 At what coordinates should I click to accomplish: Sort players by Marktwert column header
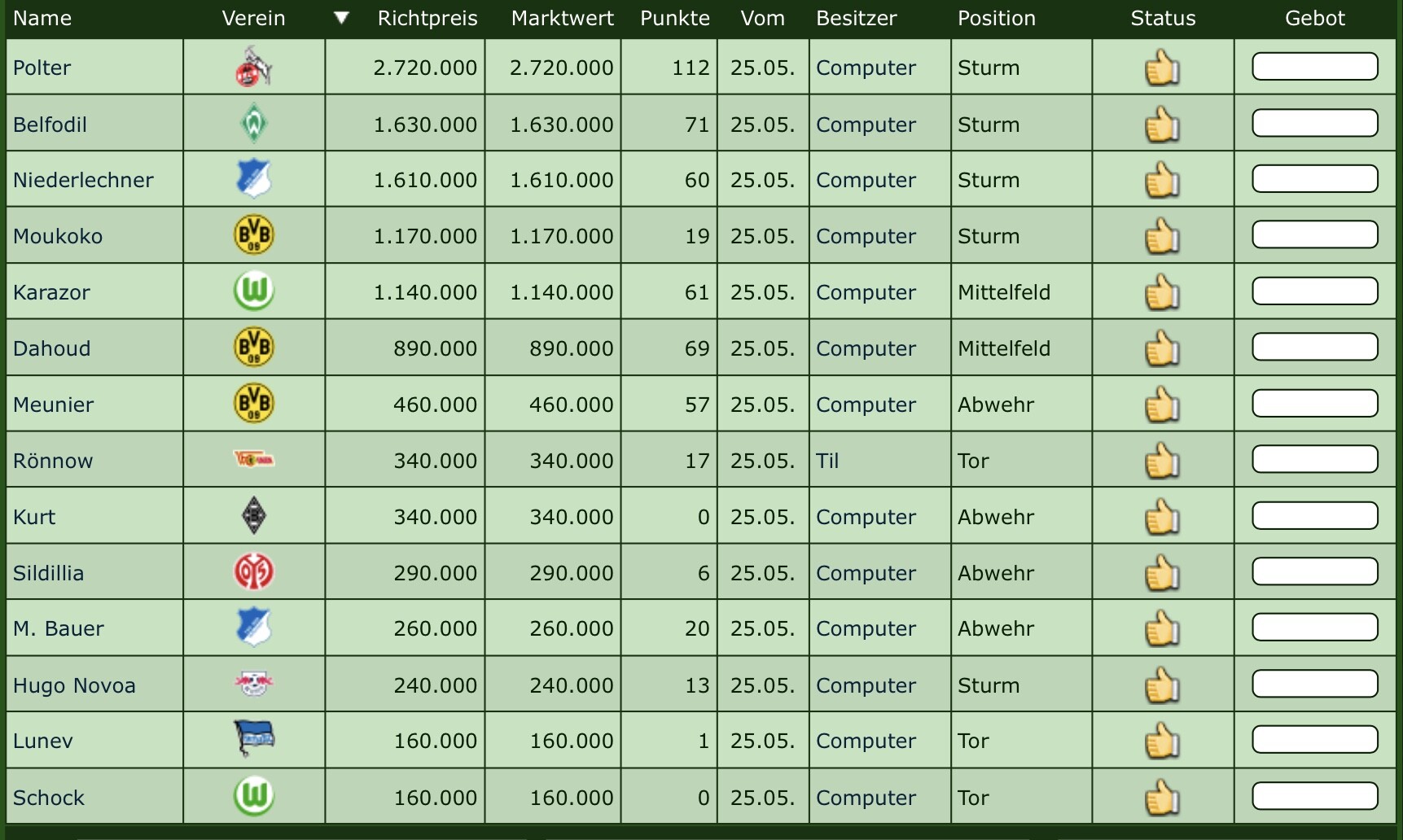pyautogui.click(x=562, y=18)
